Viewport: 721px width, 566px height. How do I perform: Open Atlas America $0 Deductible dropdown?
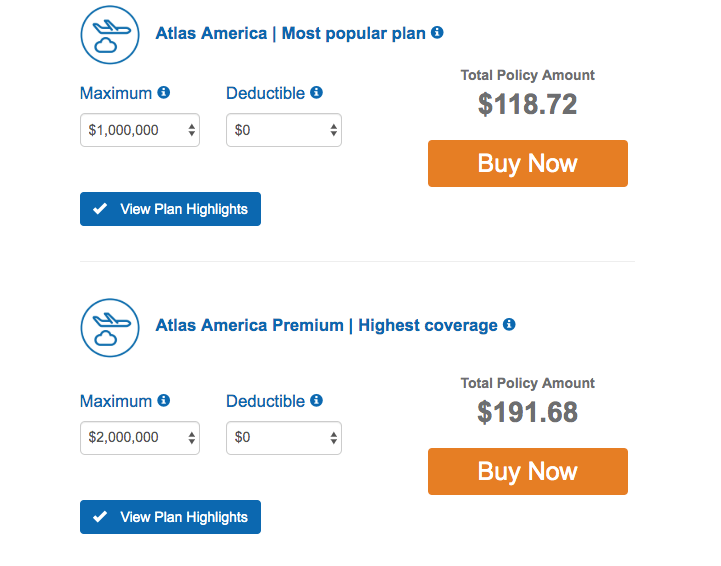[x=284, y=130]
